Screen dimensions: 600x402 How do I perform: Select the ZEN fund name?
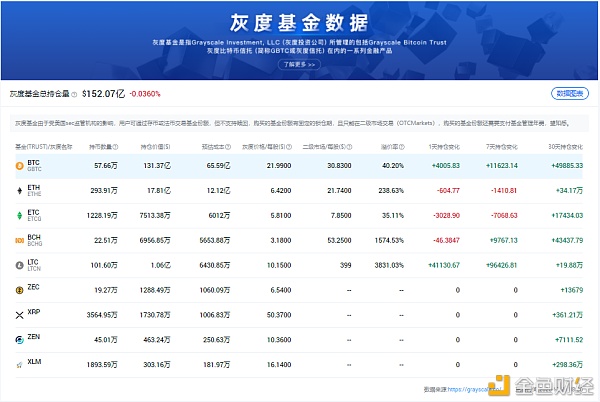(34, 337)
